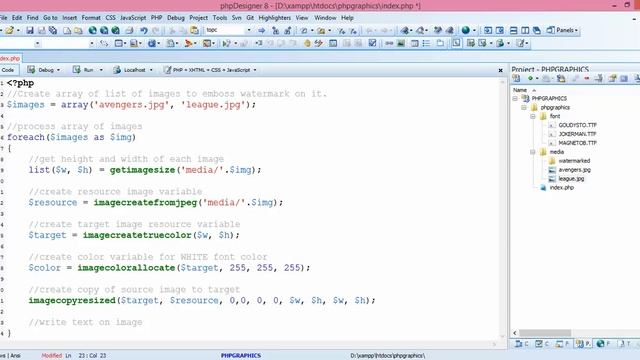The width and height of the screenshot is (640, 360).
Task: Collapse the PHPGRAPHICS project root node
Action: (515, 98)
